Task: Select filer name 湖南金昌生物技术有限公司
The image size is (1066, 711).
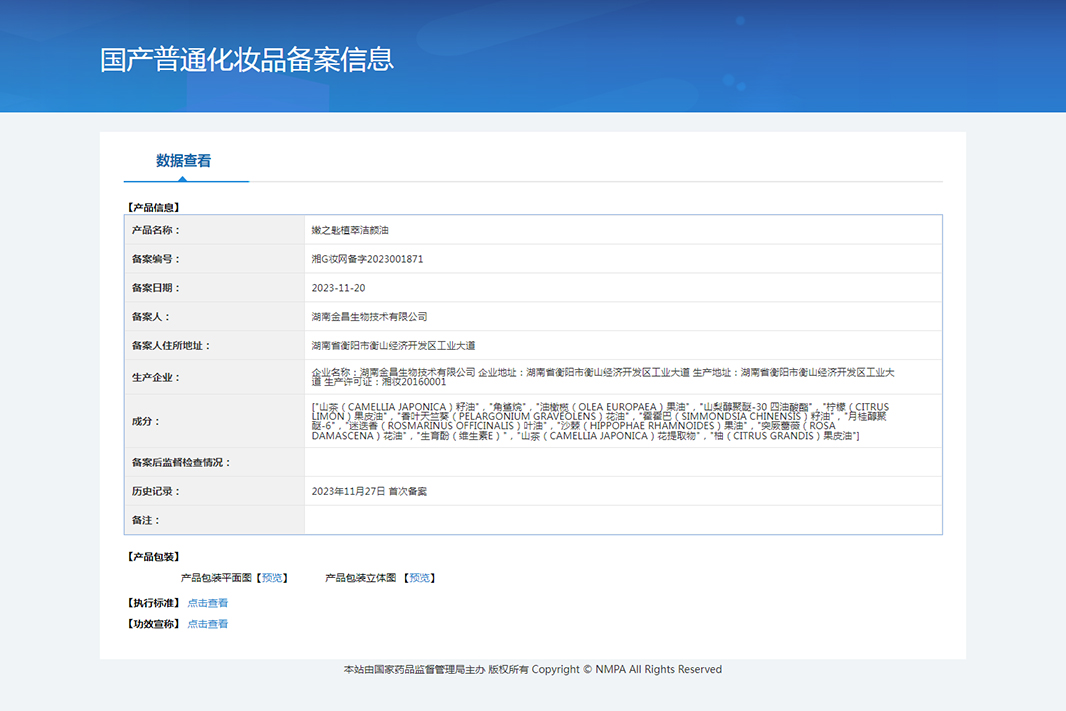Action: (x=369, y=317)
